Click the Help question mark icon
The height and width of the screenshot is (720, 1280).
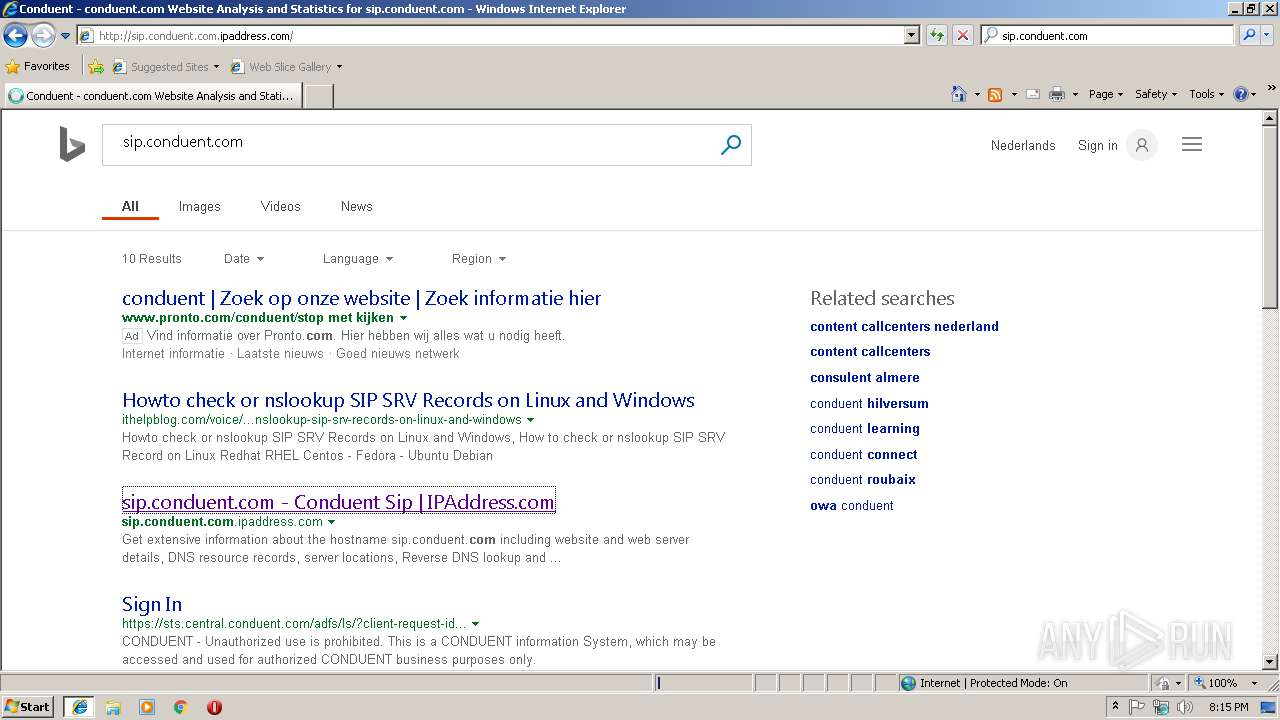click(x=1240, y=94)
